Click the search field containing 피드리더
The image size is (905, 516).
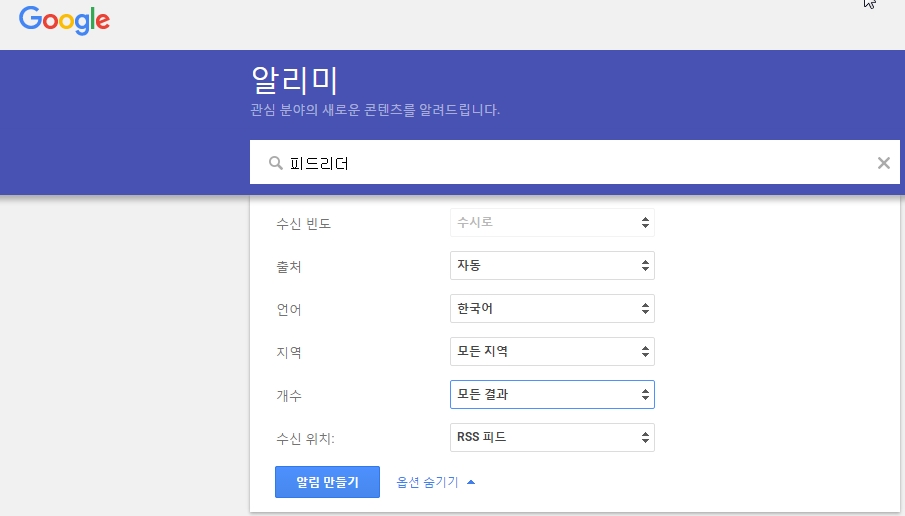[574, 162]
